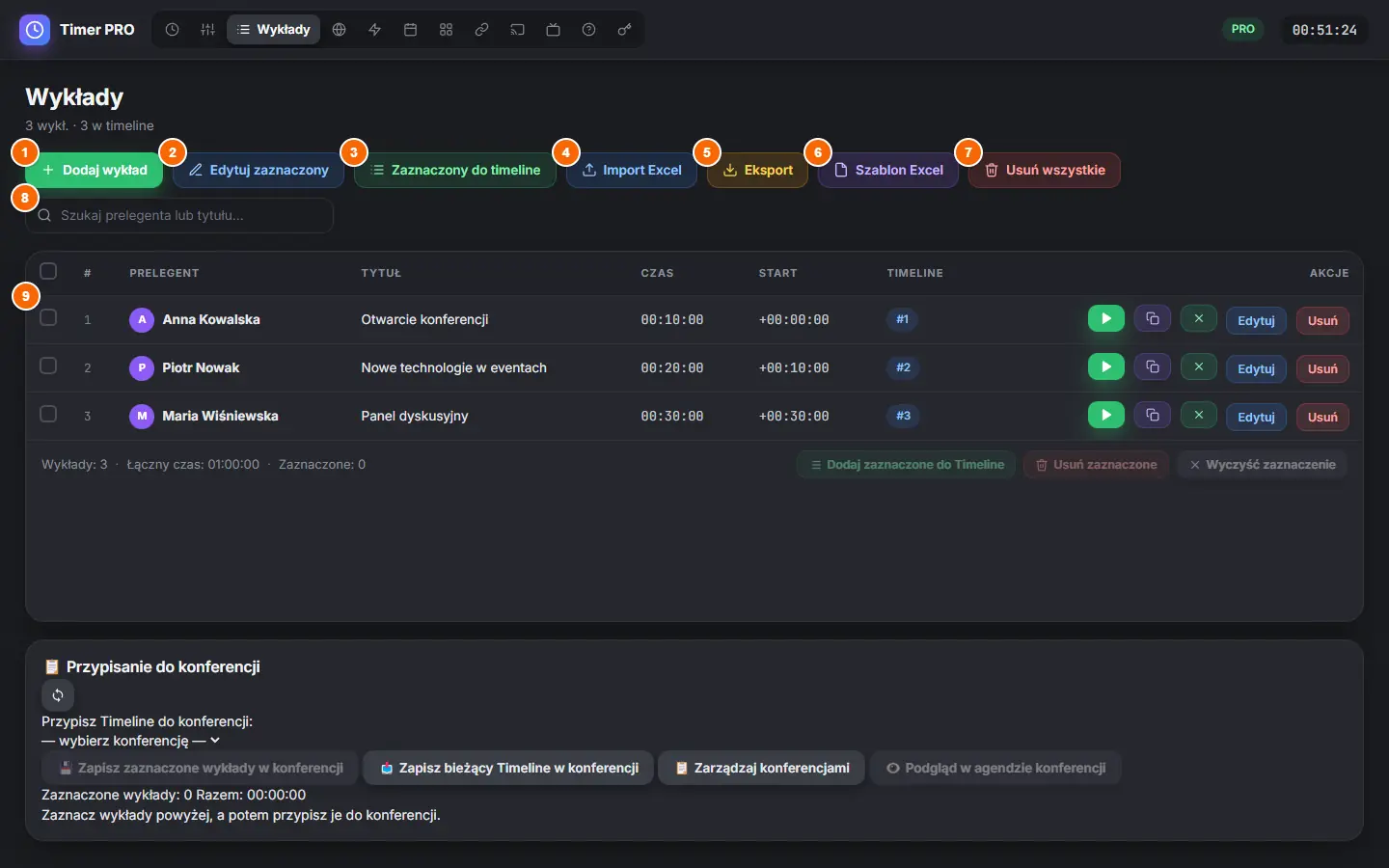Click the Timer PRO logo icon

[35, 30]
